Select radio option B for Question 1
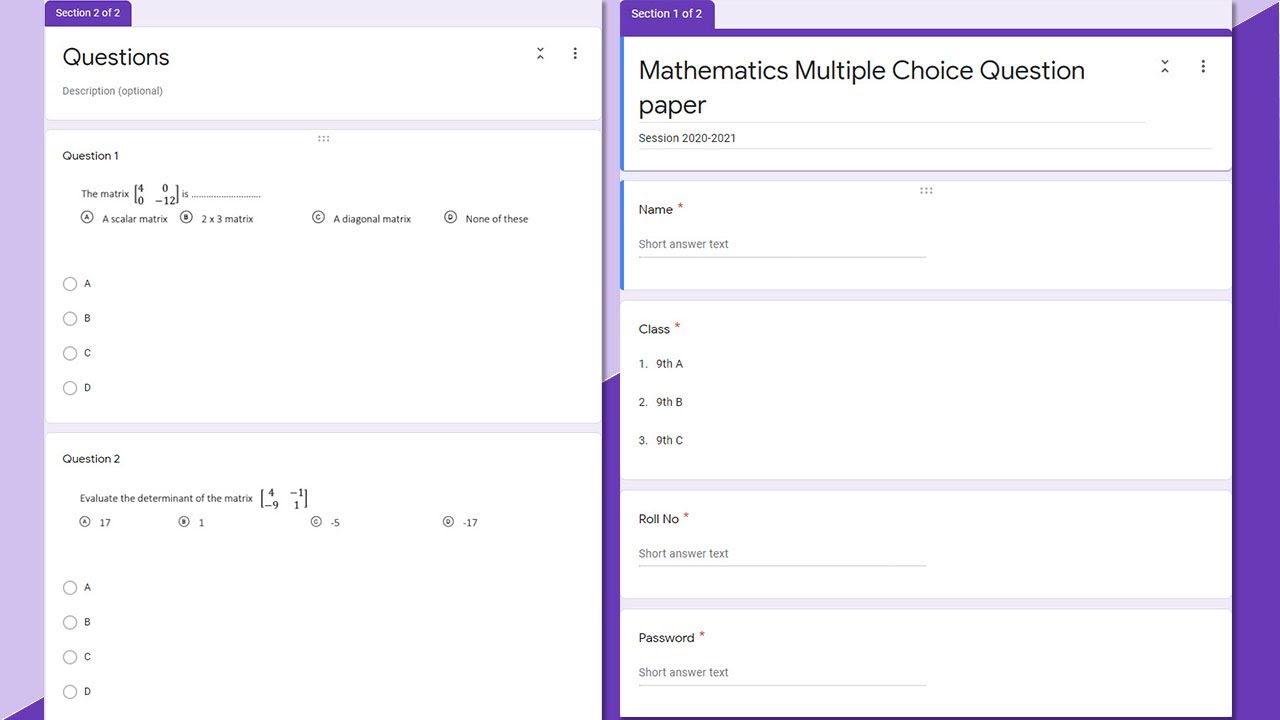Viewport: 1280px width, 720px height. pyautogui.click(x=70, y=319)
